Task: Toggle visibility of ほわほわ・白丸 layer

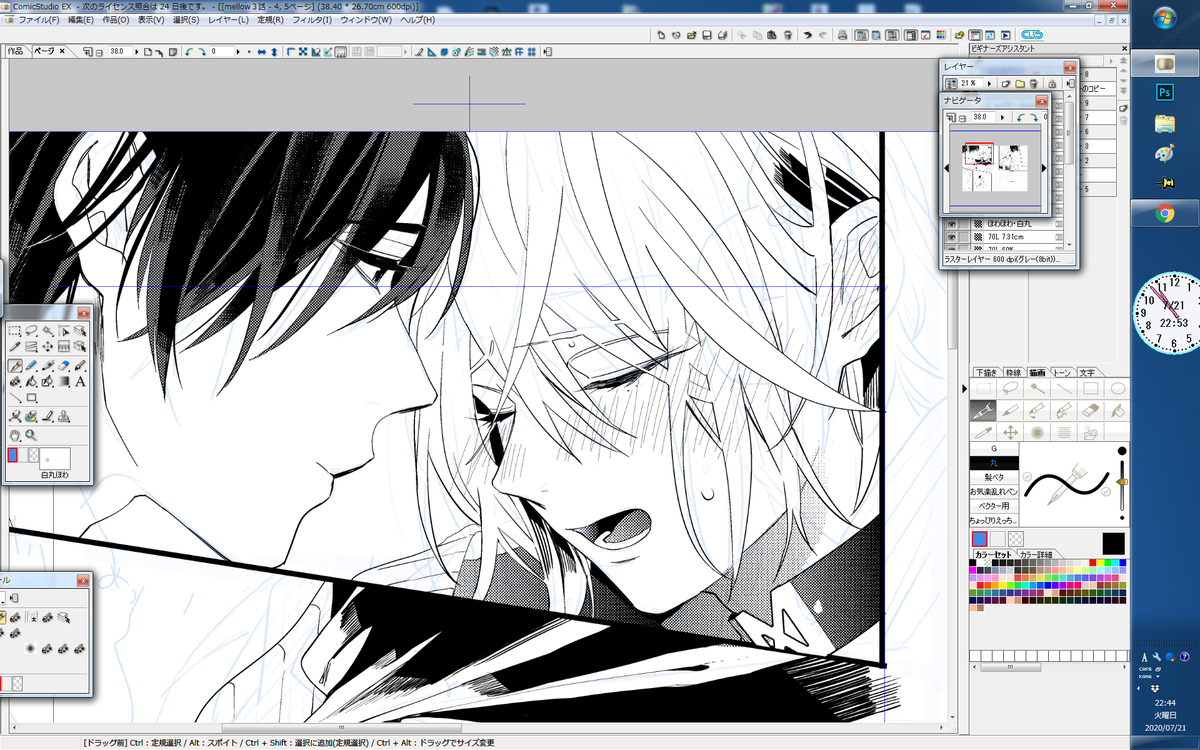Action: coord(951,224)
